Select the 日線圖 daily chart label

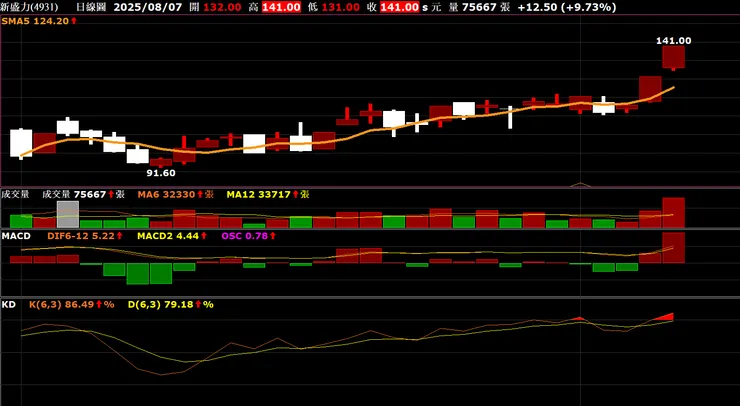click(91, 7)
